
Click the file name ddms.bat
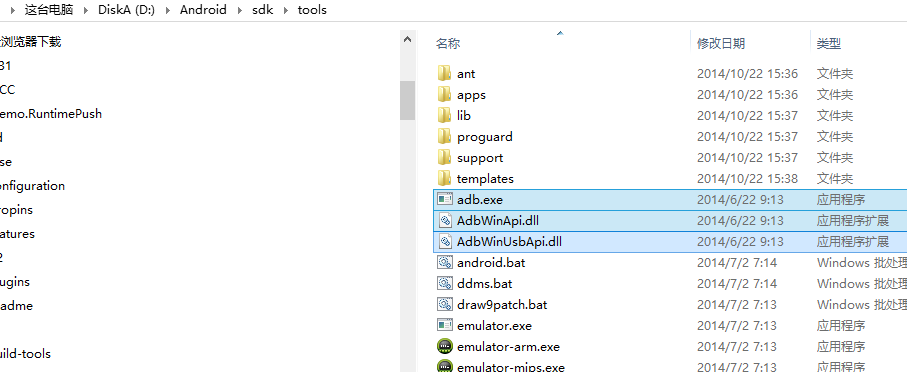coord(485,283)
